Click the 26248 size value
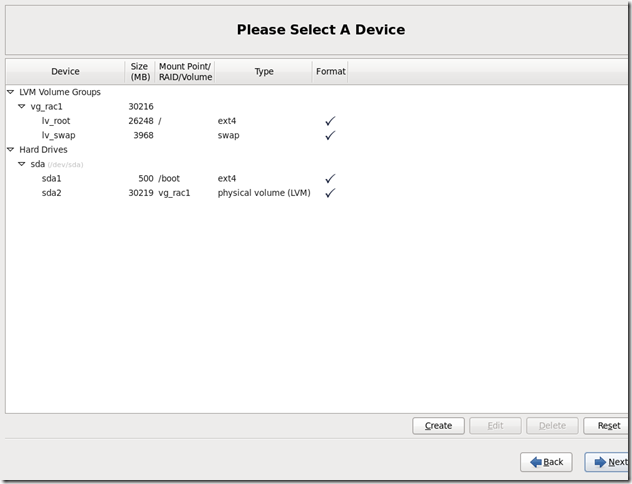Viewport: 632px width, 484px height. tap(141, 121)
